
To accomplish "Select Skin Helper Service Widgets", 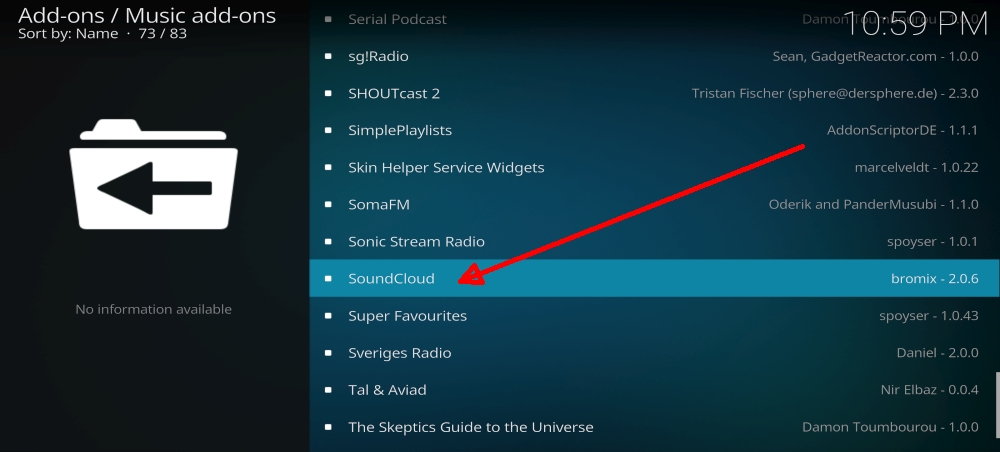I will (652, 168).
